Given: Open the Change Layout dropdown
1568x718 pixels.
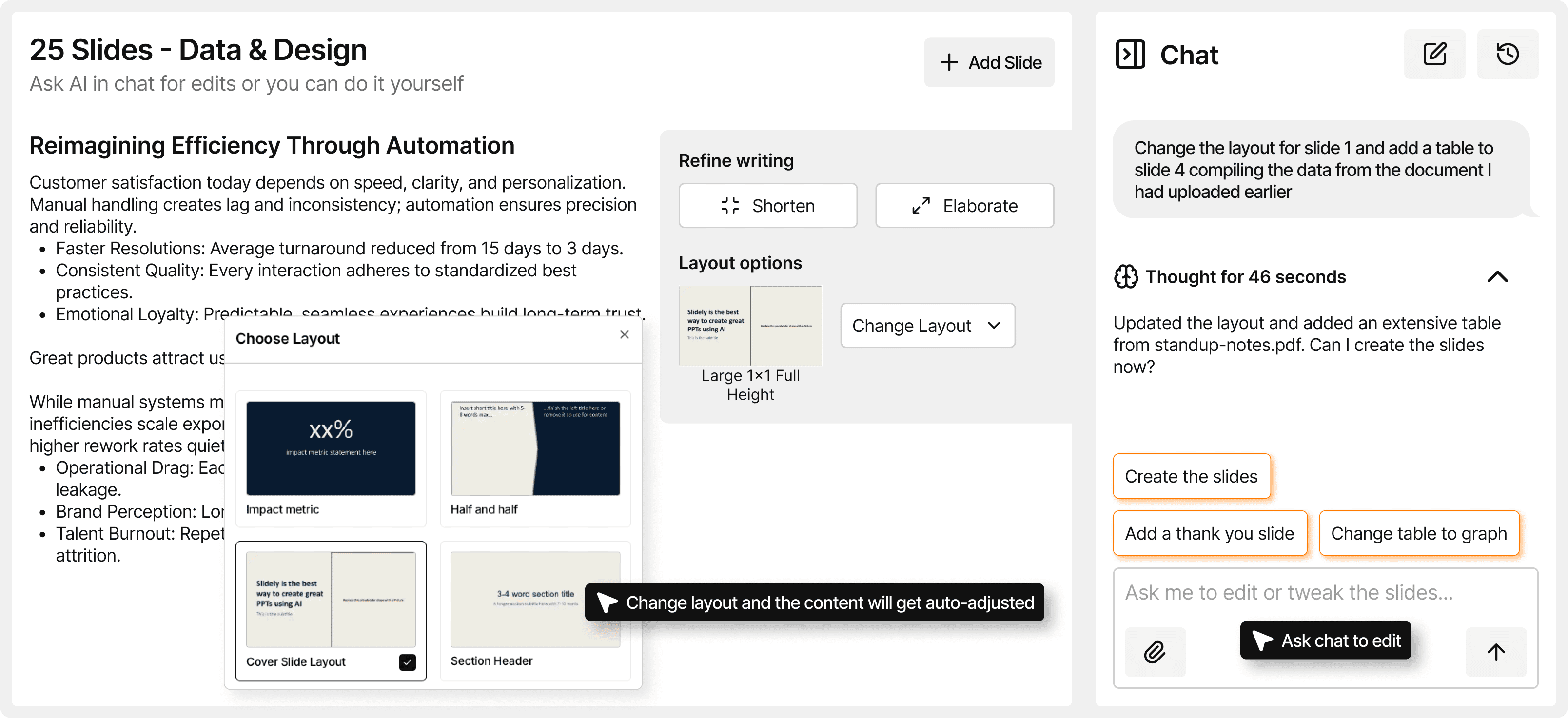Looking at the screenshot, I should 927,326.
